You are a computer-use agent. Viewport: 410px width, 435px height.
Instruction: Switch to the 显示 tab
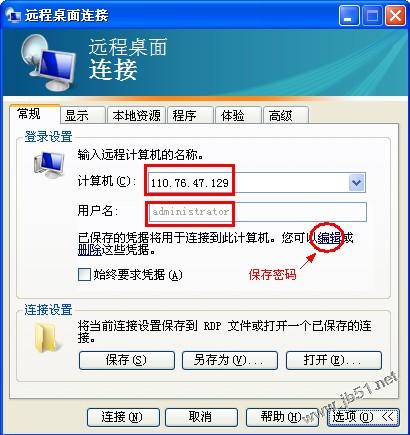pos(82,115)
